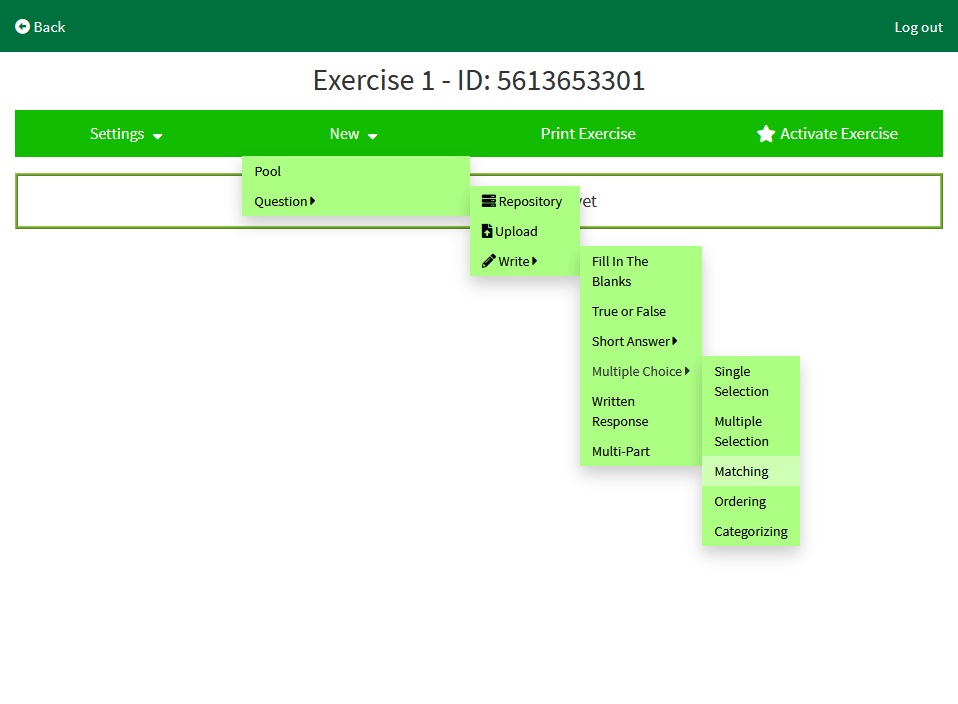Choose Single Selection option
Viewport: 958px width, 704px height.
741,381
